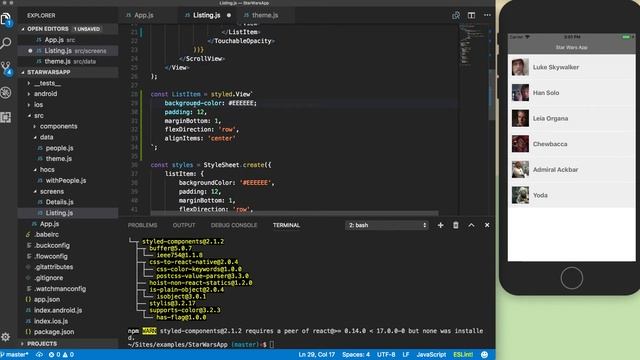This screenshot has height=360, width=640.
Task: Click the editor horizontal scrollbar
Action: 294,213
